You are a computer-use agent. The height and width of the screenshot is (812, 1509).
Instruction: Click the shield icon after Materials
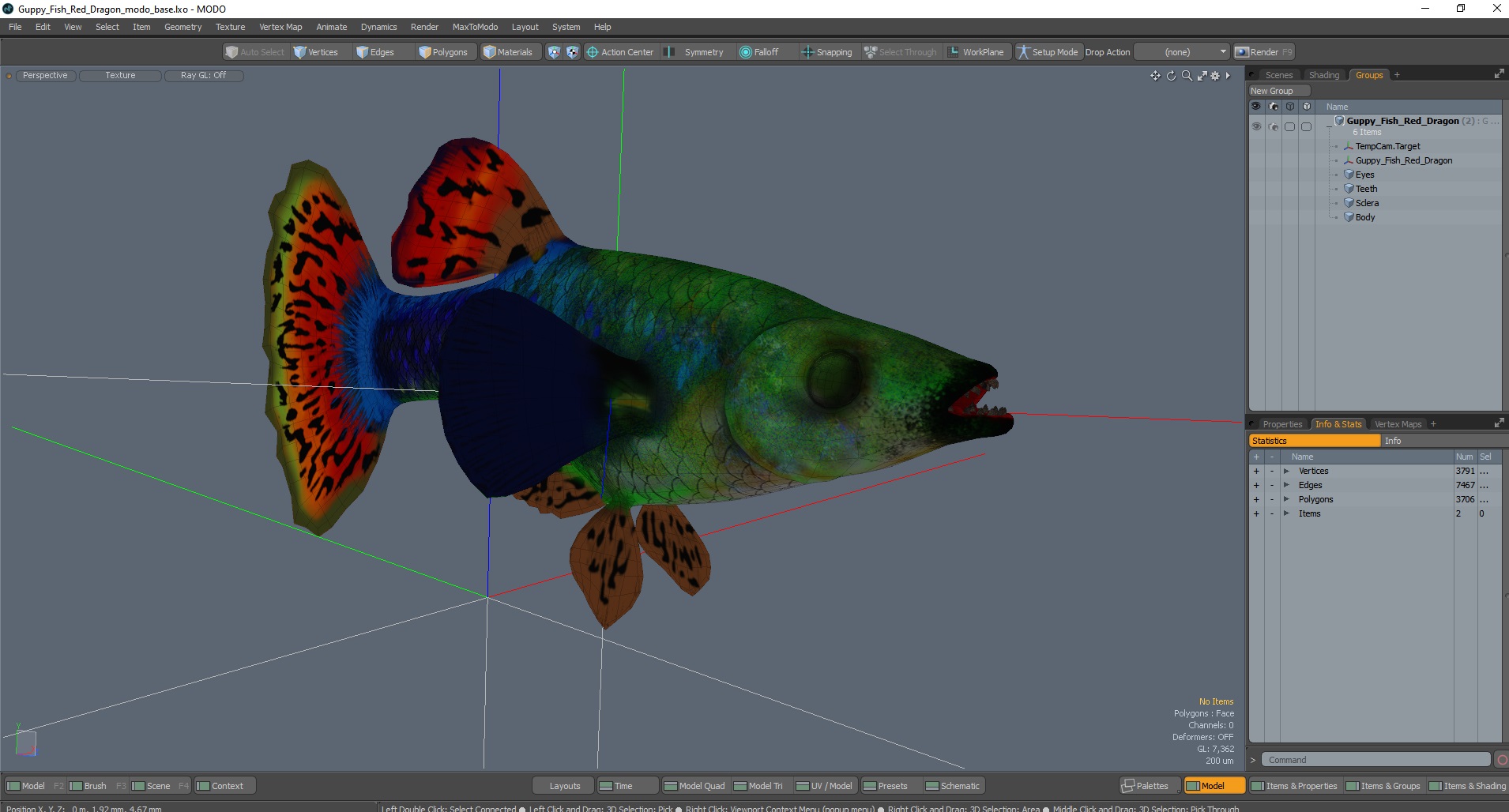[554, 52]
